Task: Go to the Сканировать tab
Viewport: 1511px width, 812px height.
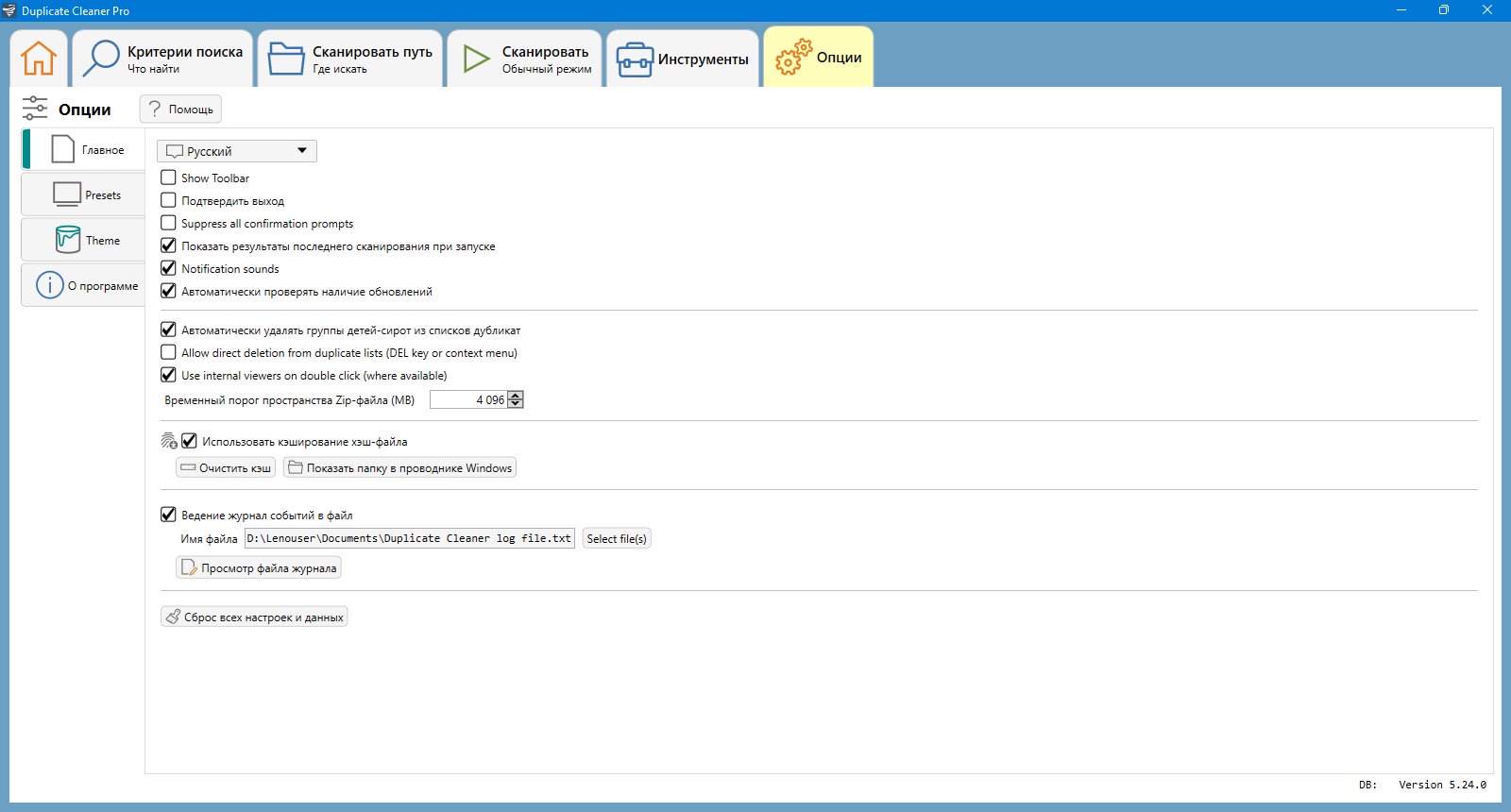Action: click(524, 59)
